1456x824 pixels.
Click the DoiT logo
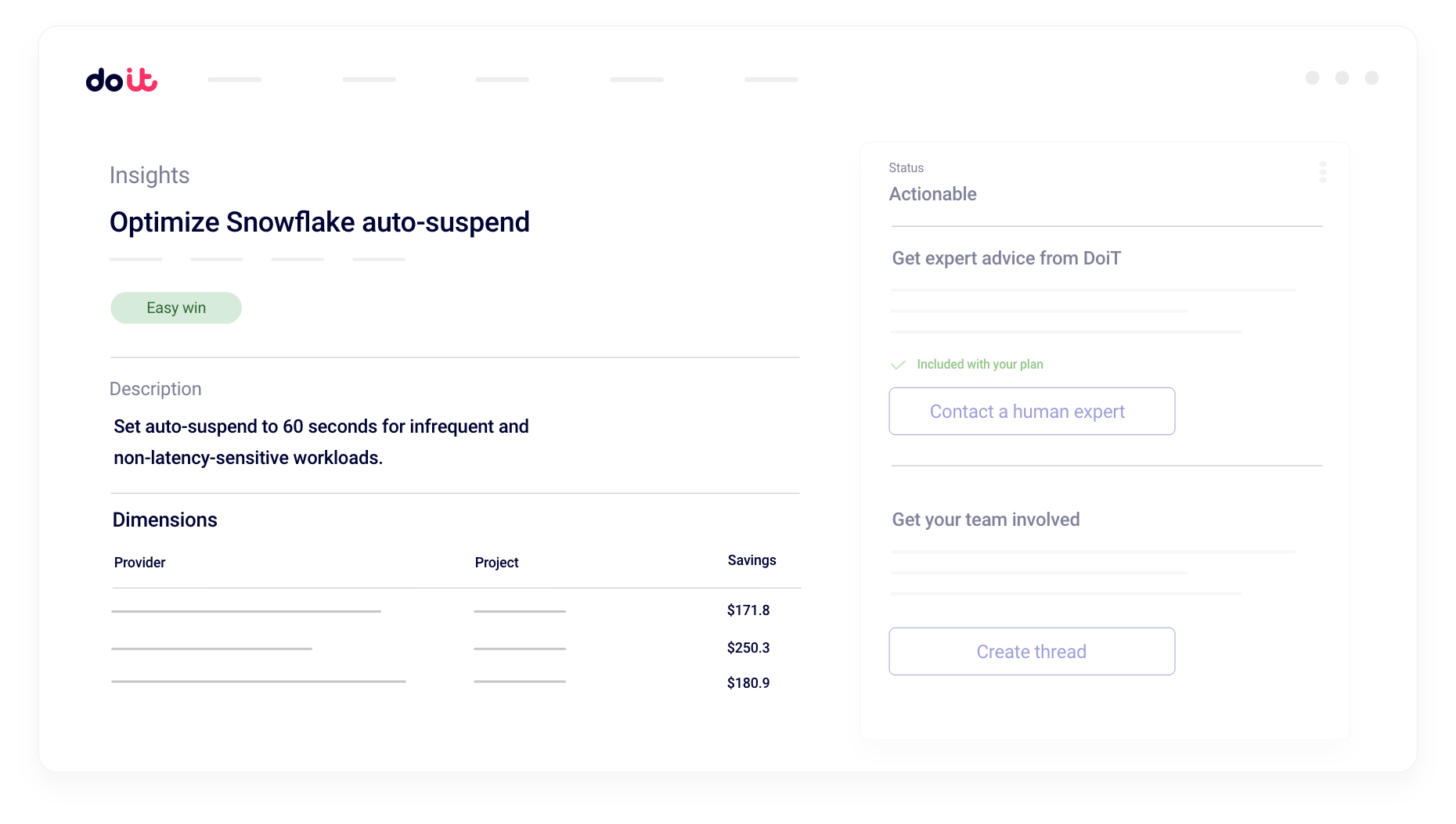(121, 80)
